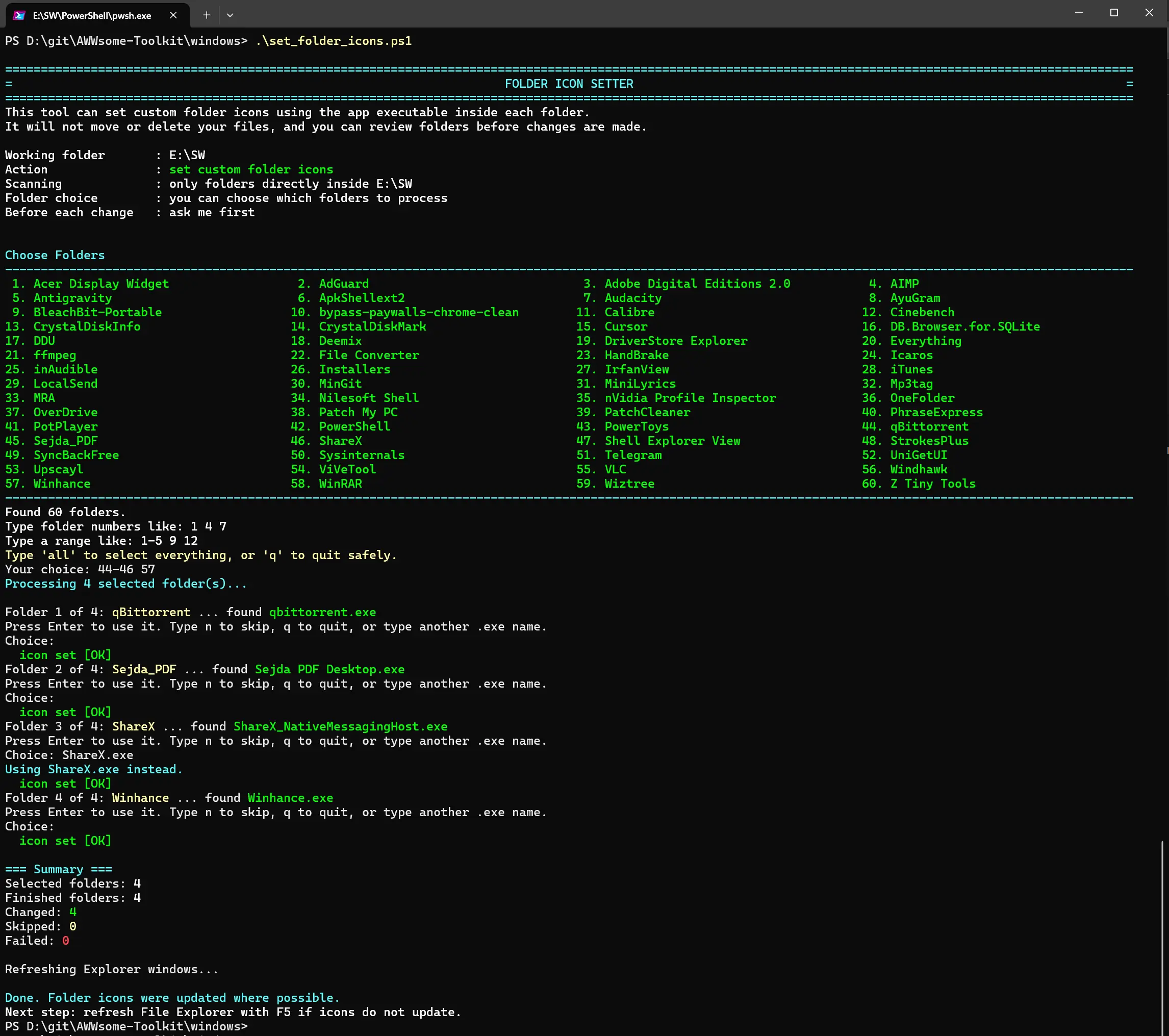Click the "Refreshing Explorer windows..." line

[x=112, y=970]
